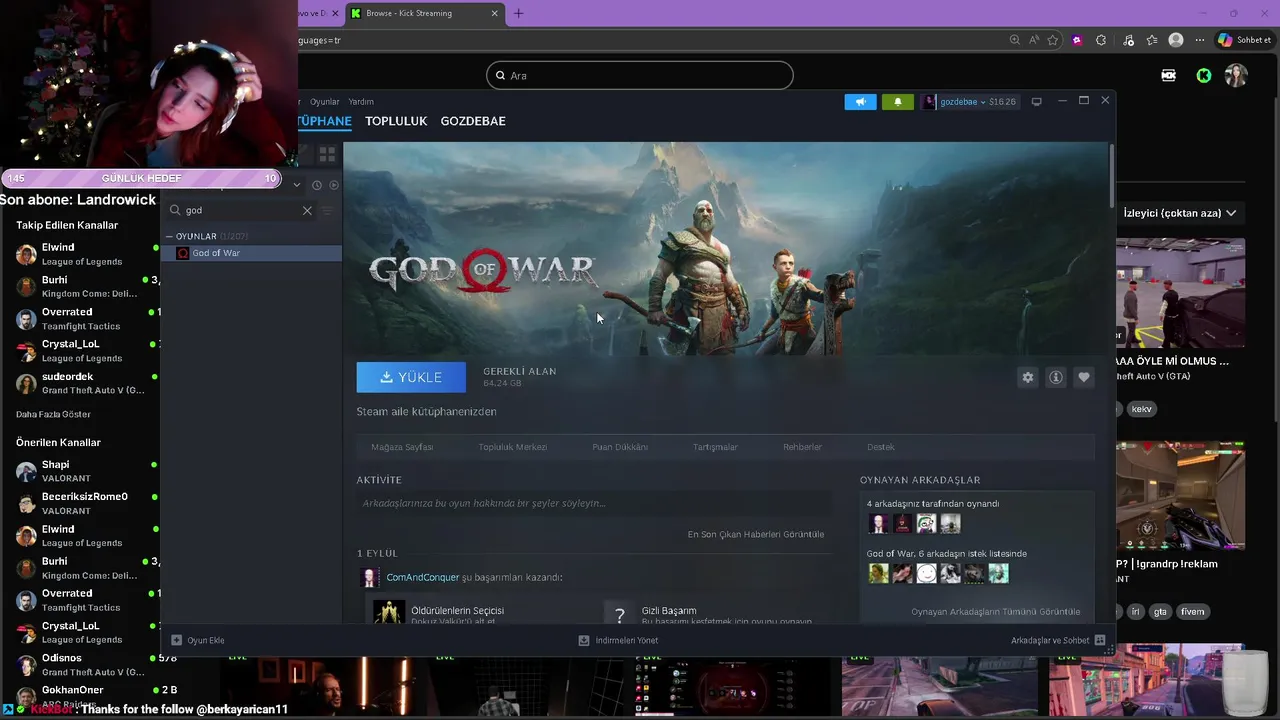This screenshot has height=720, width=1280.
Task: Open Kick user profile avatar
Action: point(1237,75)
